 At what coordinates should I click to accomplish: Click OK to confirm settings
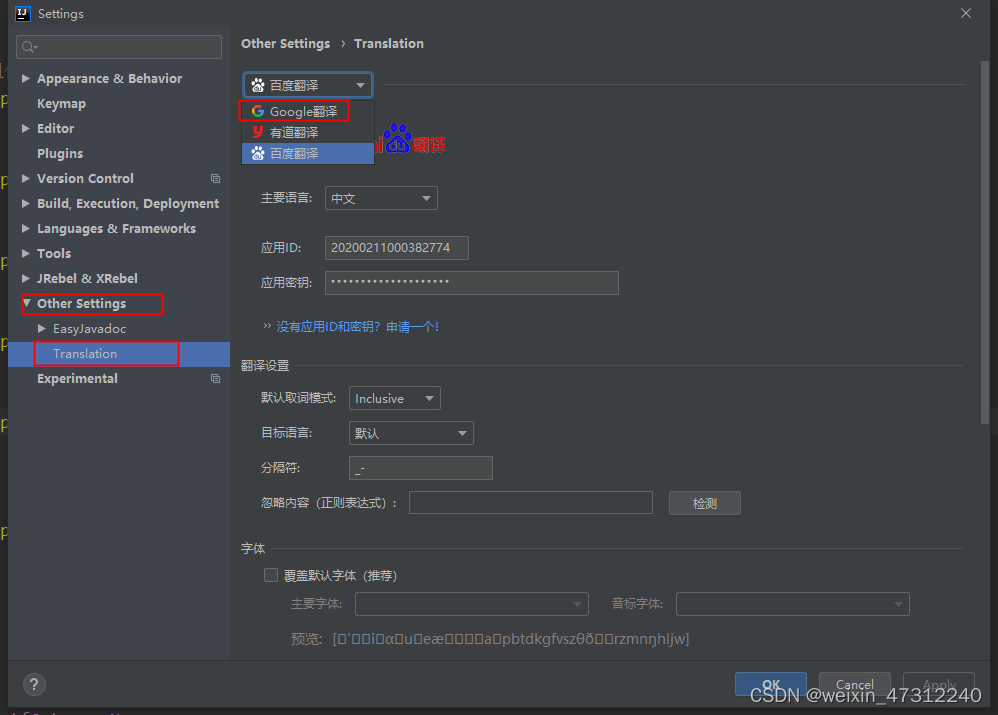[771, 684]
